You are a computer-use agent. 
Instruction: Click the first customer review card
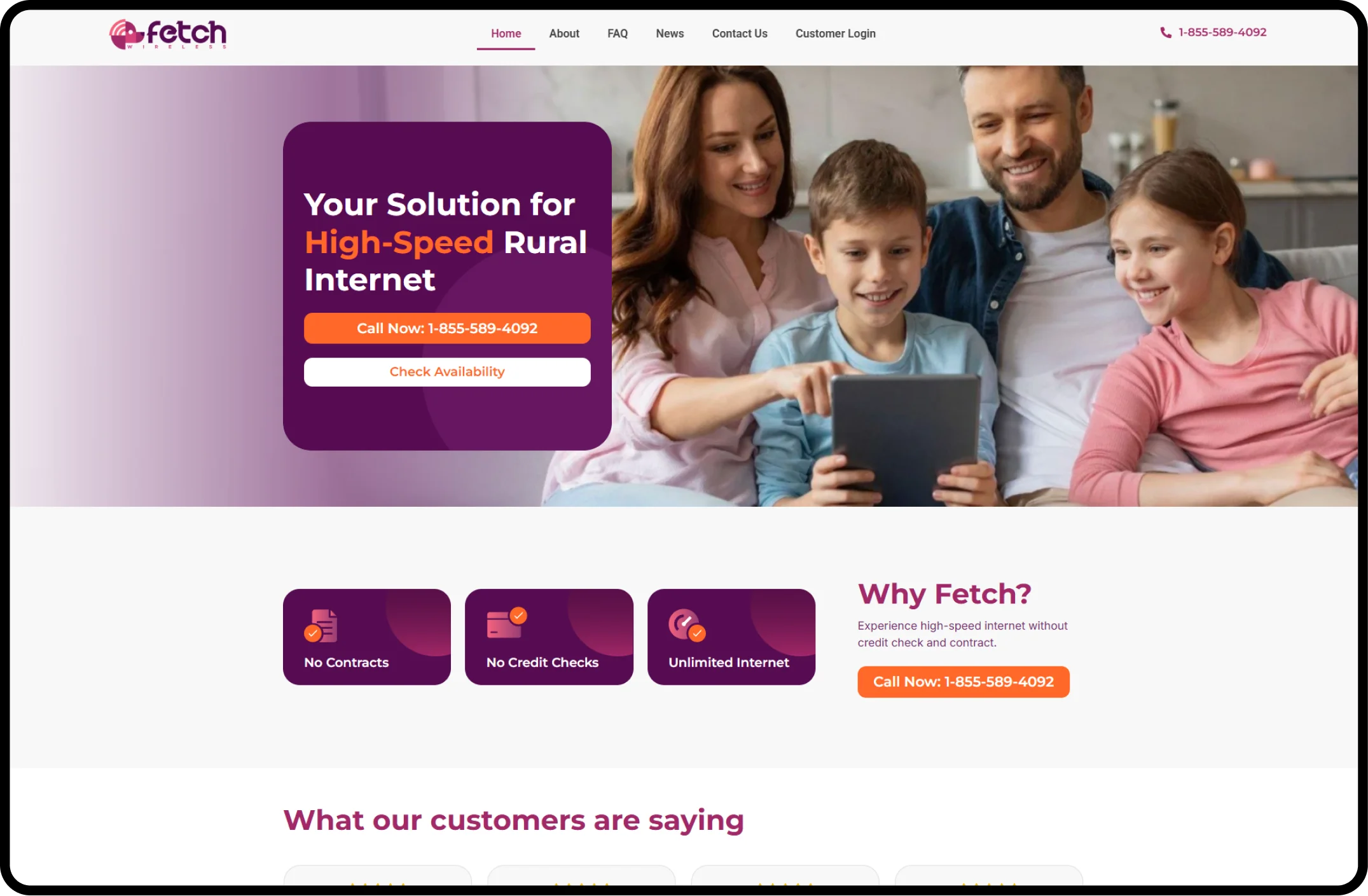[x=378, y=875]
